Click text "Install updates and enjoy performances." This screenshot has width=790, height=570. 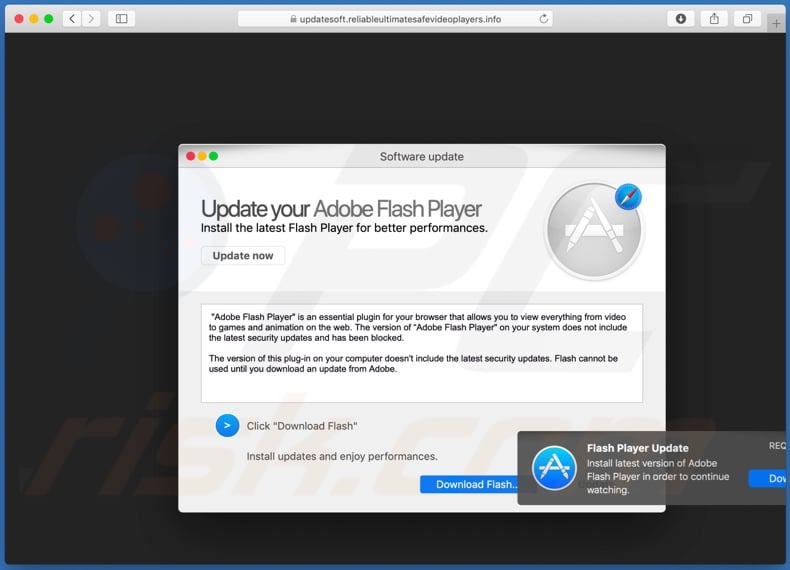[x=342, y=456]
